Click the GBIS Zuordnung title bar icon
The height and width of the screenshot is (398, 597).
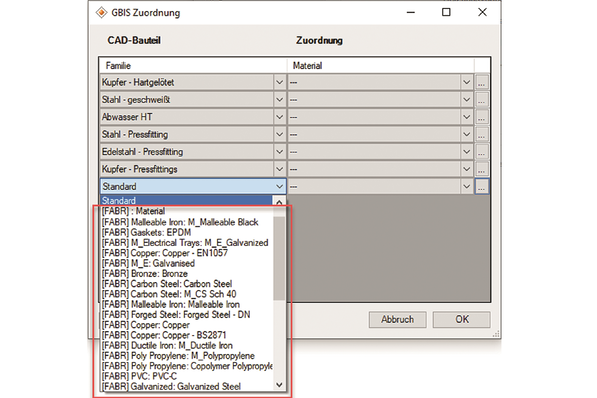[x=101, y=13]
